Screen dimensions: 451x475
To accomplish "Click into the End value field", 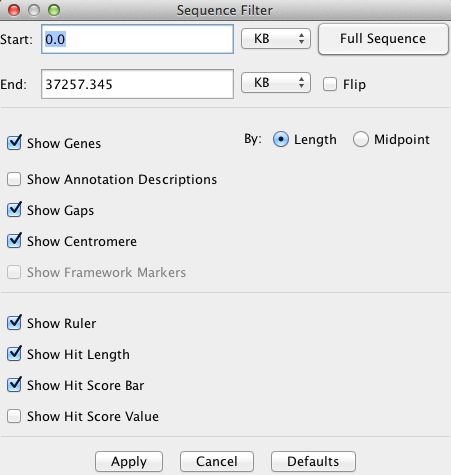I will pyautogui.click(x=137, y=84).
